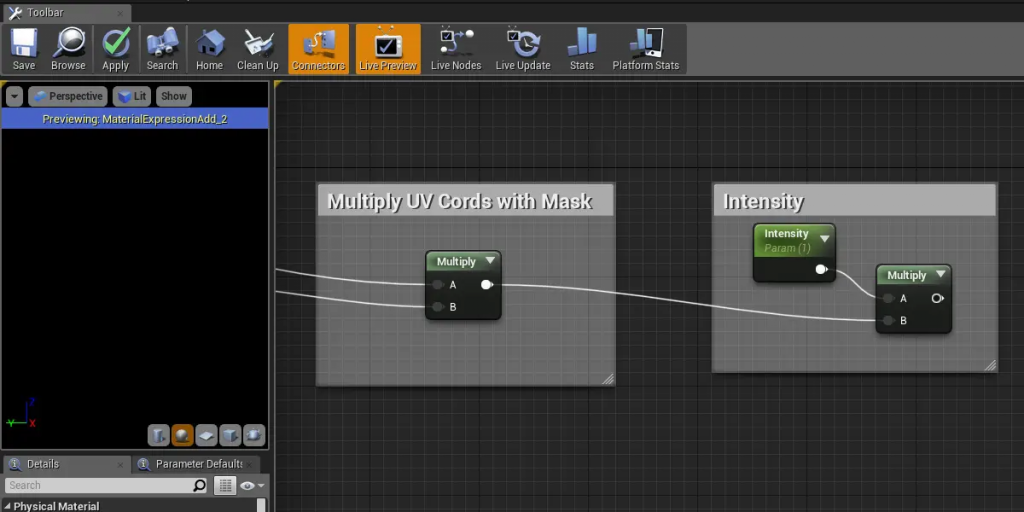Toggle the Connectors option off
Viewport: 1024px width, 512px height.
pyautogui.click(x=318, y=49)
